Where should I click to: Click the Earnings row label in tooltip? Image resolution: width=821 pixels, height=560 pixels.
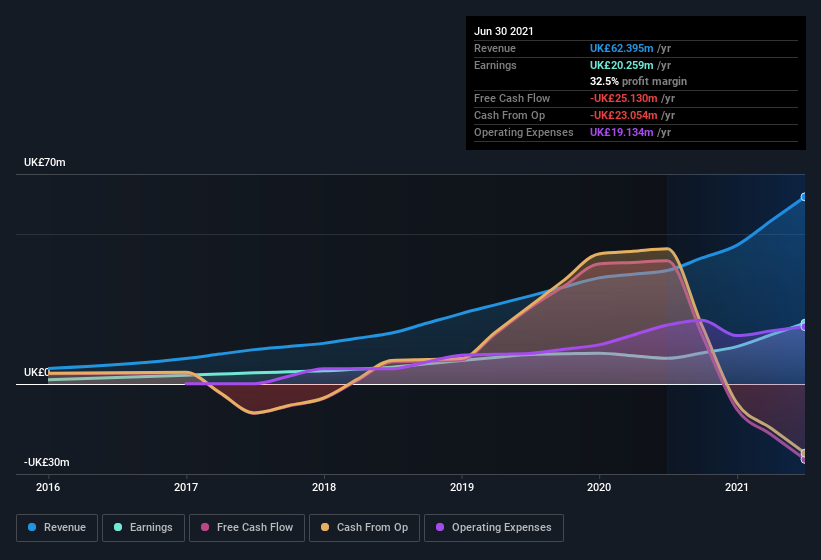point(495,65)
